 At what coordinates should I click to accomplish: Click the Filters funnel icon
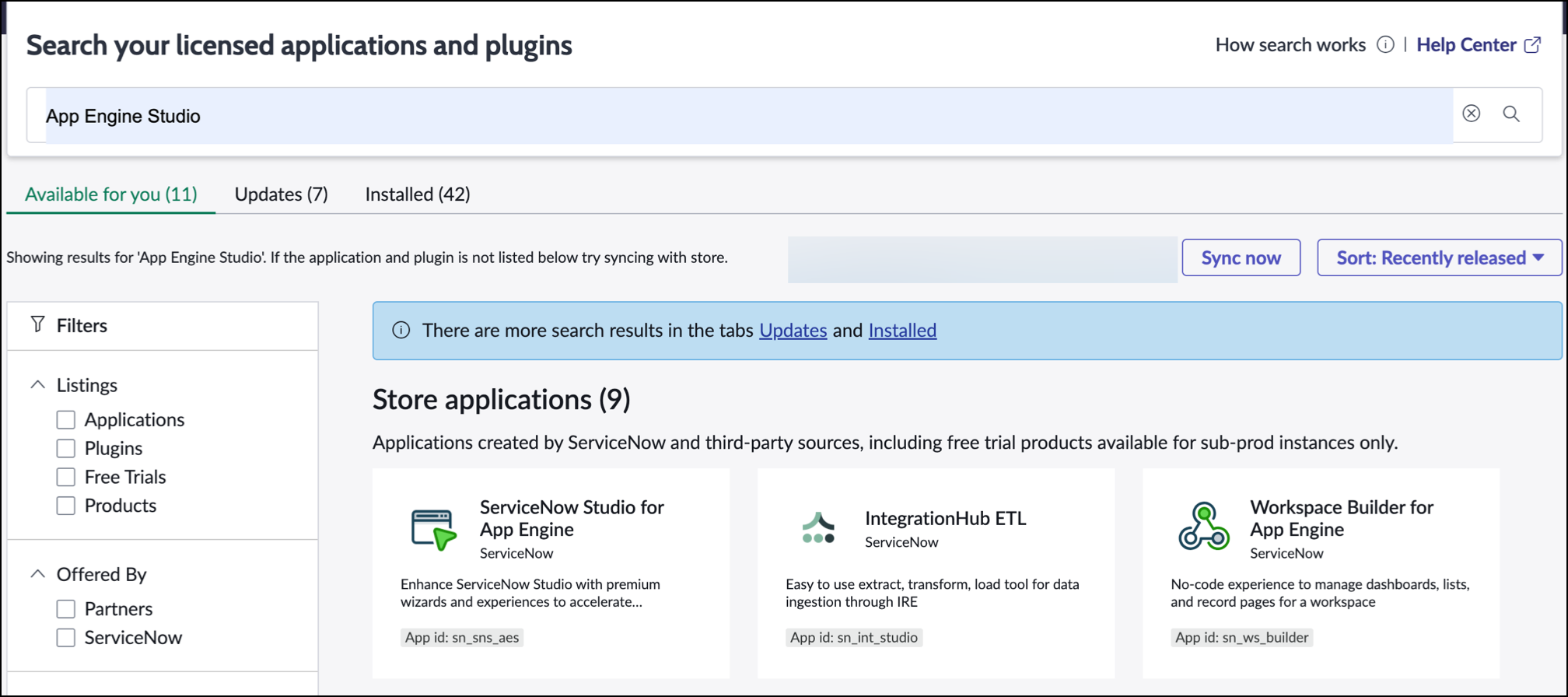pyautogui.click(x=37, y=324)
